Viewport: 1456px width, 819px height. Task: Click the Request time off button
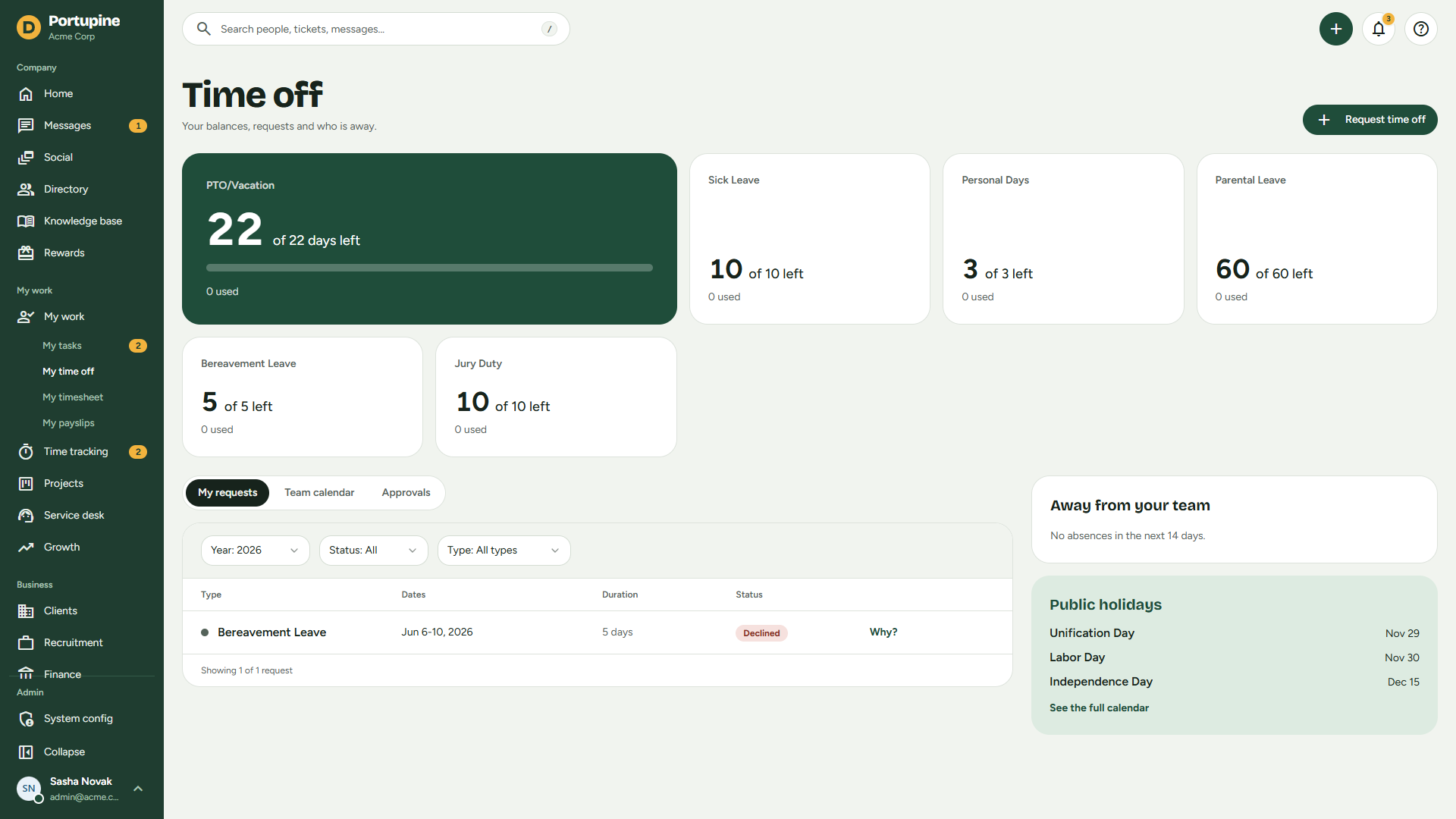click(1370, 120)
